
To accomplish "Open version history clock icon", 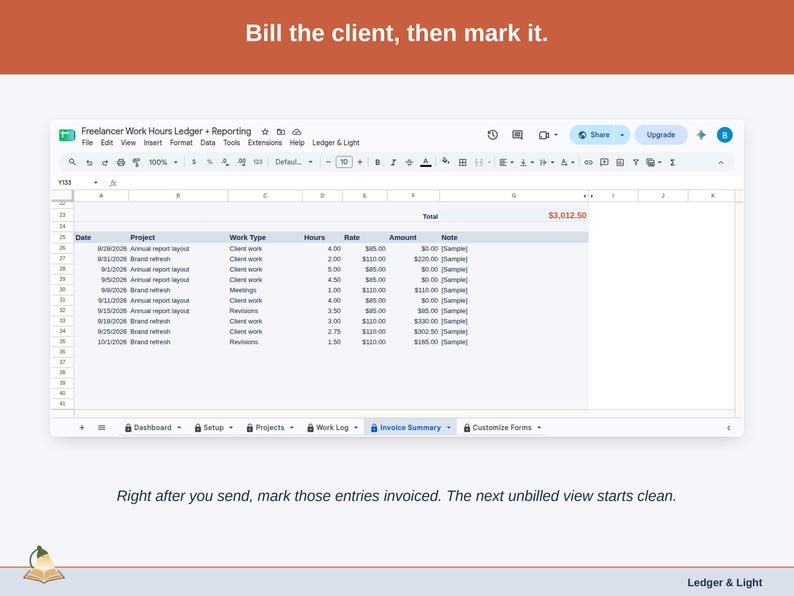I will 493,135.
